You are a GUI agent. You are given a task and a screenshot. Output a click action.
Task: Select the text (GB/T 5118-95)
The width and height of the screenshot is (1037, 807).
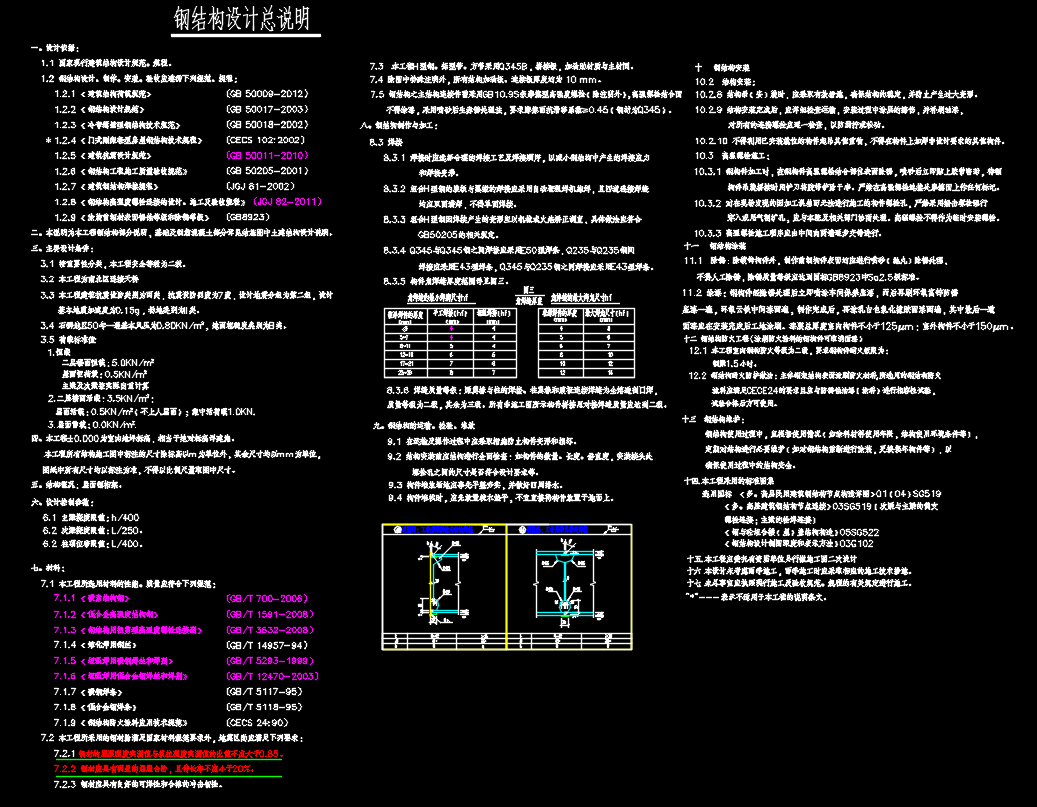[265, 707]
